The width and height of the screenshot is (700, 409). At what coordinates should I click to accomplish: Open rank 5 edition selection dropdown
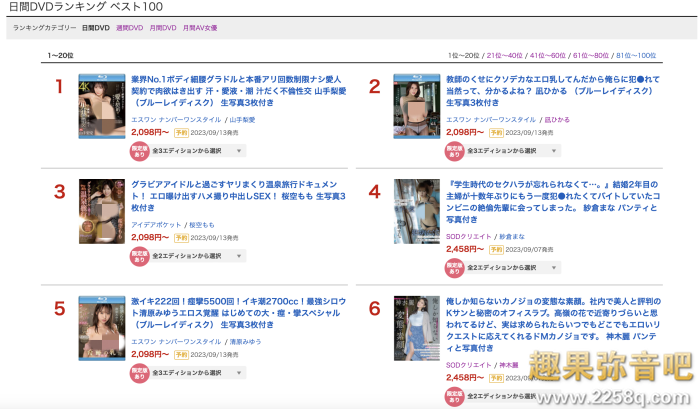click(x=198, y=373)
